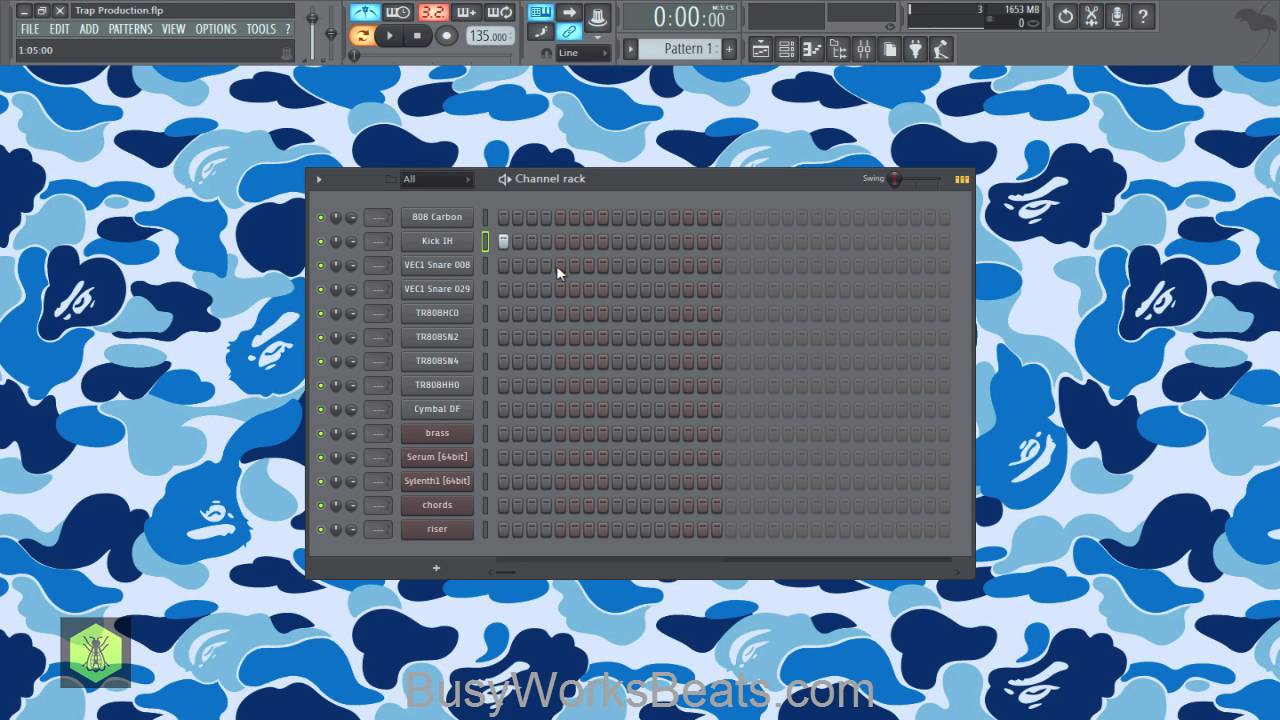Click the 135.000 tempo field

(x=489, y=36)
